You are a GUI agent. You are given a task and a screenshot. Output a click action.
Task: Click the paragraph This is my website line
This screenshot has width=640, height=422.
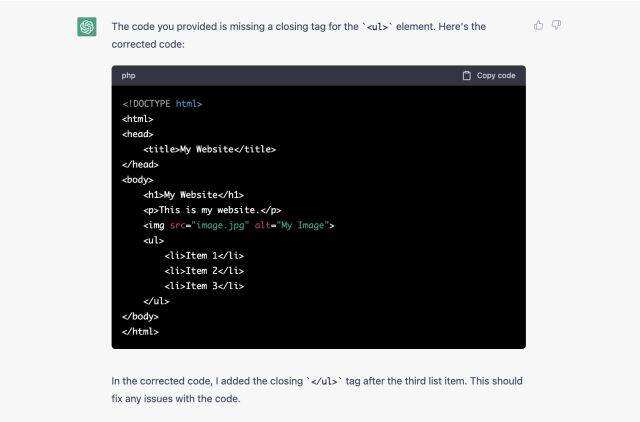[212, 210]
